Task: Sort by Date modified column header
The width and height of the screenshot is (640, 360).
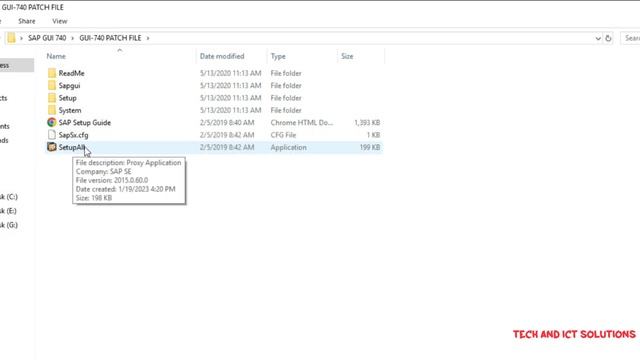Action: 222,56
